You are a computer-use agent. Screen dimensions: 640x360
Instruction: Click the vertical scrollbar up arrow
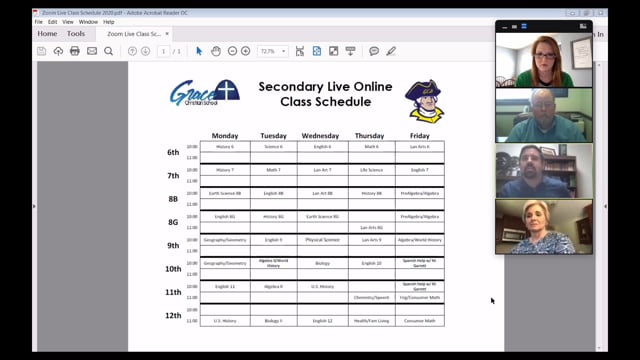pyautogui.click(x=599, y=65)
